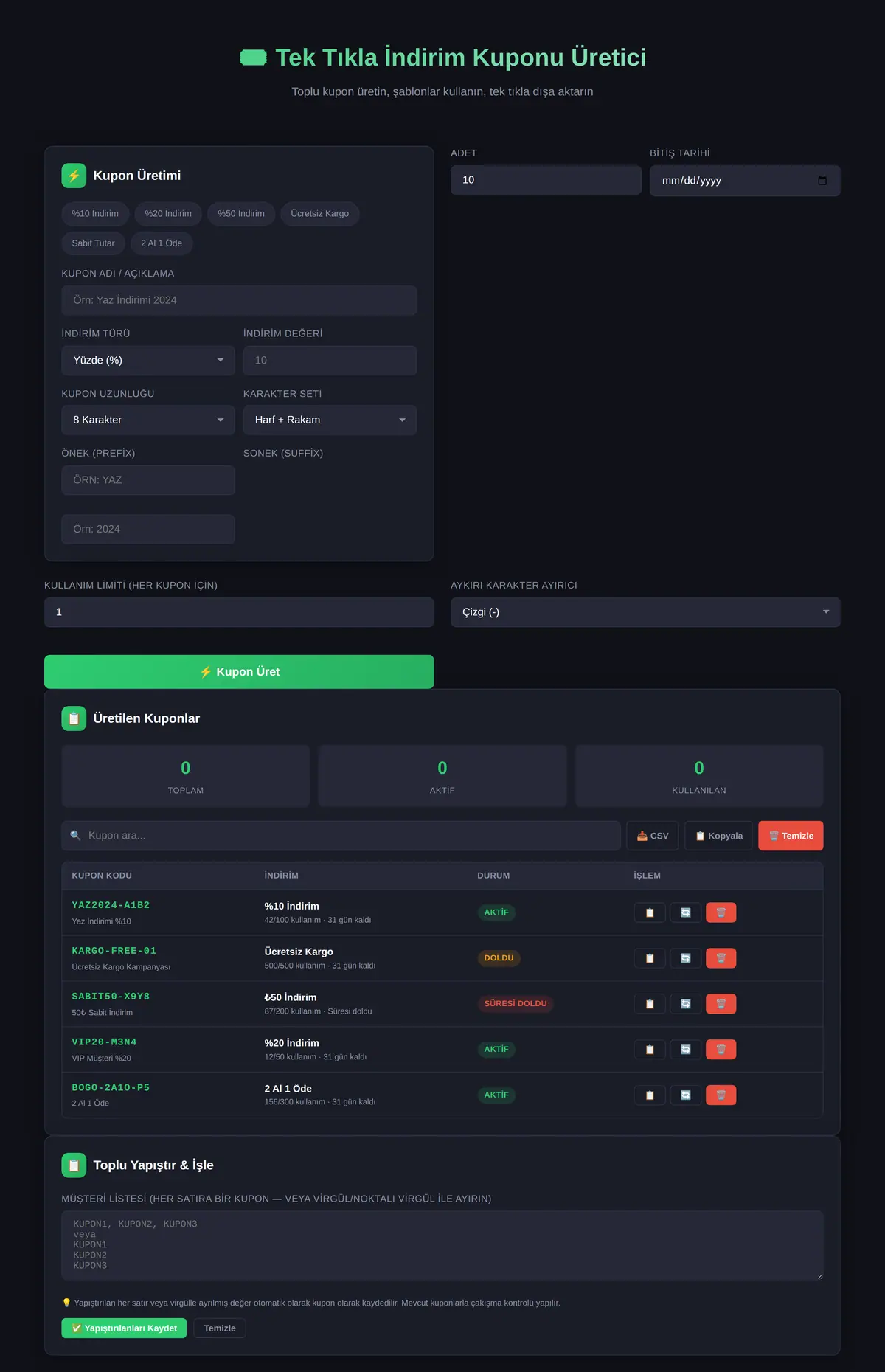Open the İndirim Türü dropdown
The image size is (885, 1372).
coord(148,361)
